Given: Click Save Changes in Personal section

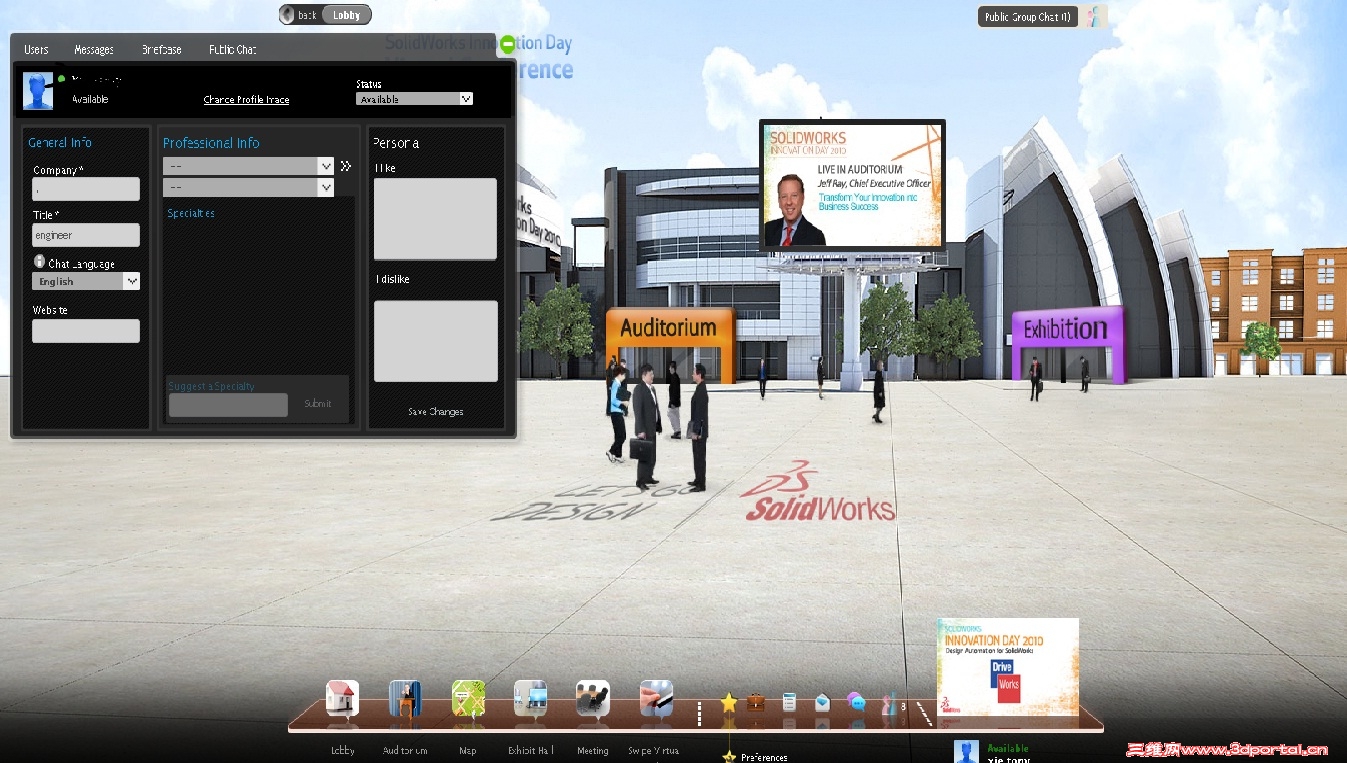Looking at the screenshot, I should (436, 412).
